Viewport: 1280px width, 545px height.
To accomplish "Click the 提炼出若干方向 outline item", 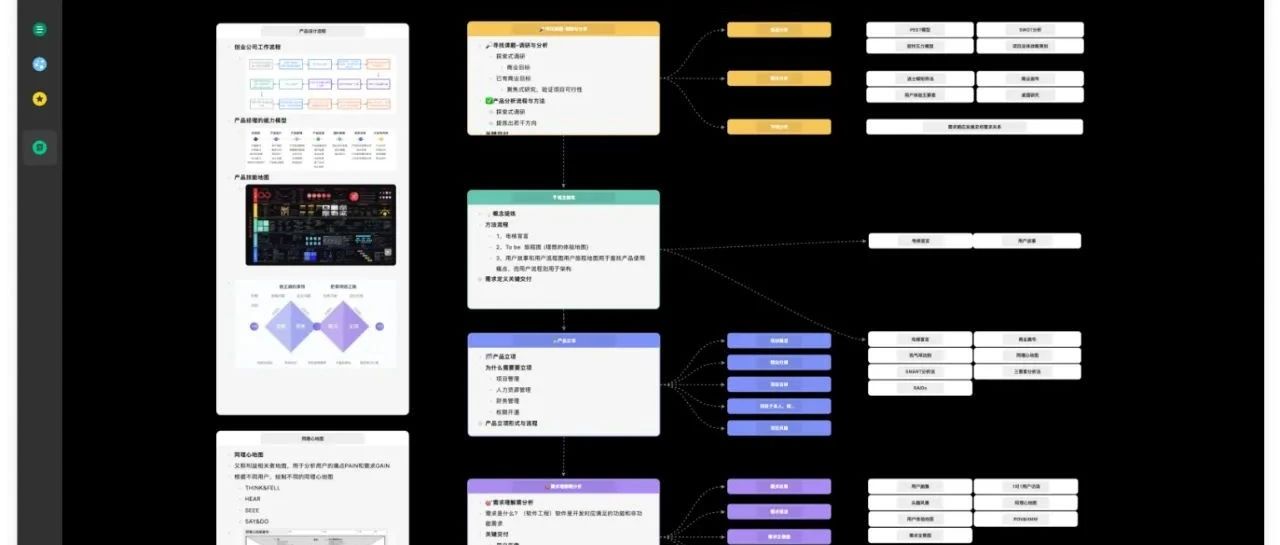I will coord(517,123).
